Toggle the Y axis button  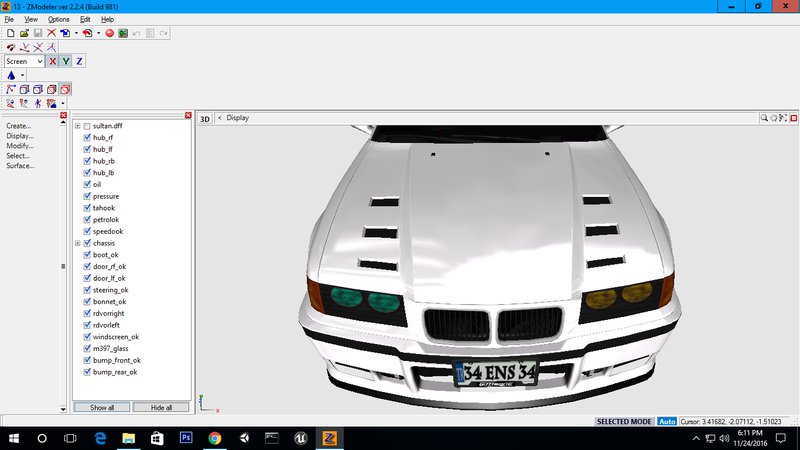click(x=66, y=61)
